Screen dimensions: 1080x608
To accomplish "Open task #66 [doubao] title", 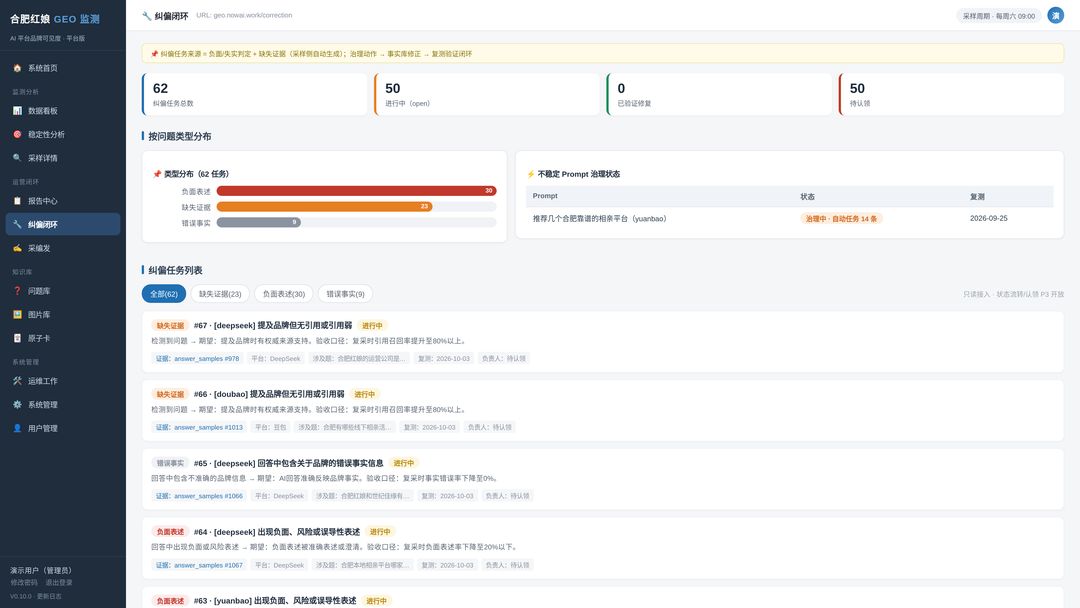I will [x=269, y=395].
